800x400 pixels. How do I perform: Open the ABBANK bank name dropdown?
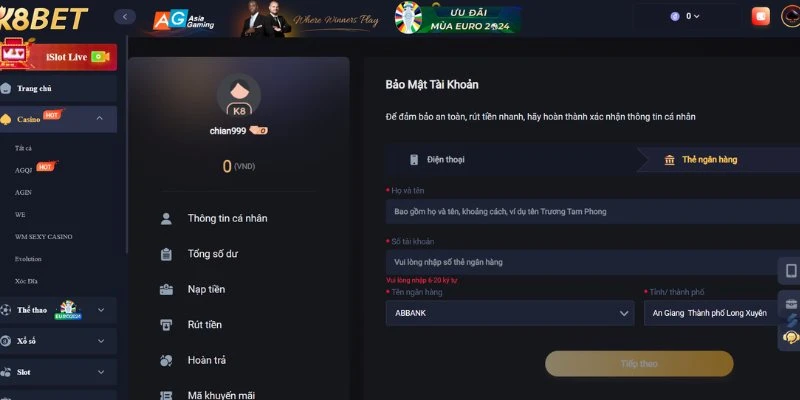click(510, 313)
